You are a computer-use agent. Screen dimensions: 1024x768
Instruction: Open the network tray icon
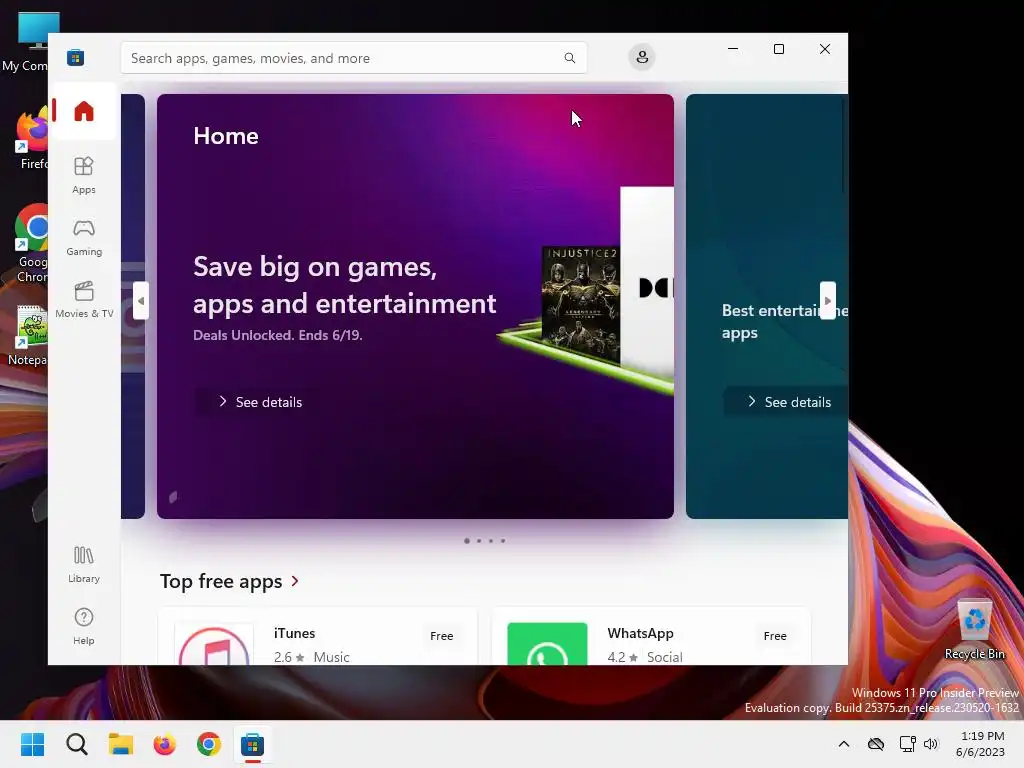coord(908,744)
